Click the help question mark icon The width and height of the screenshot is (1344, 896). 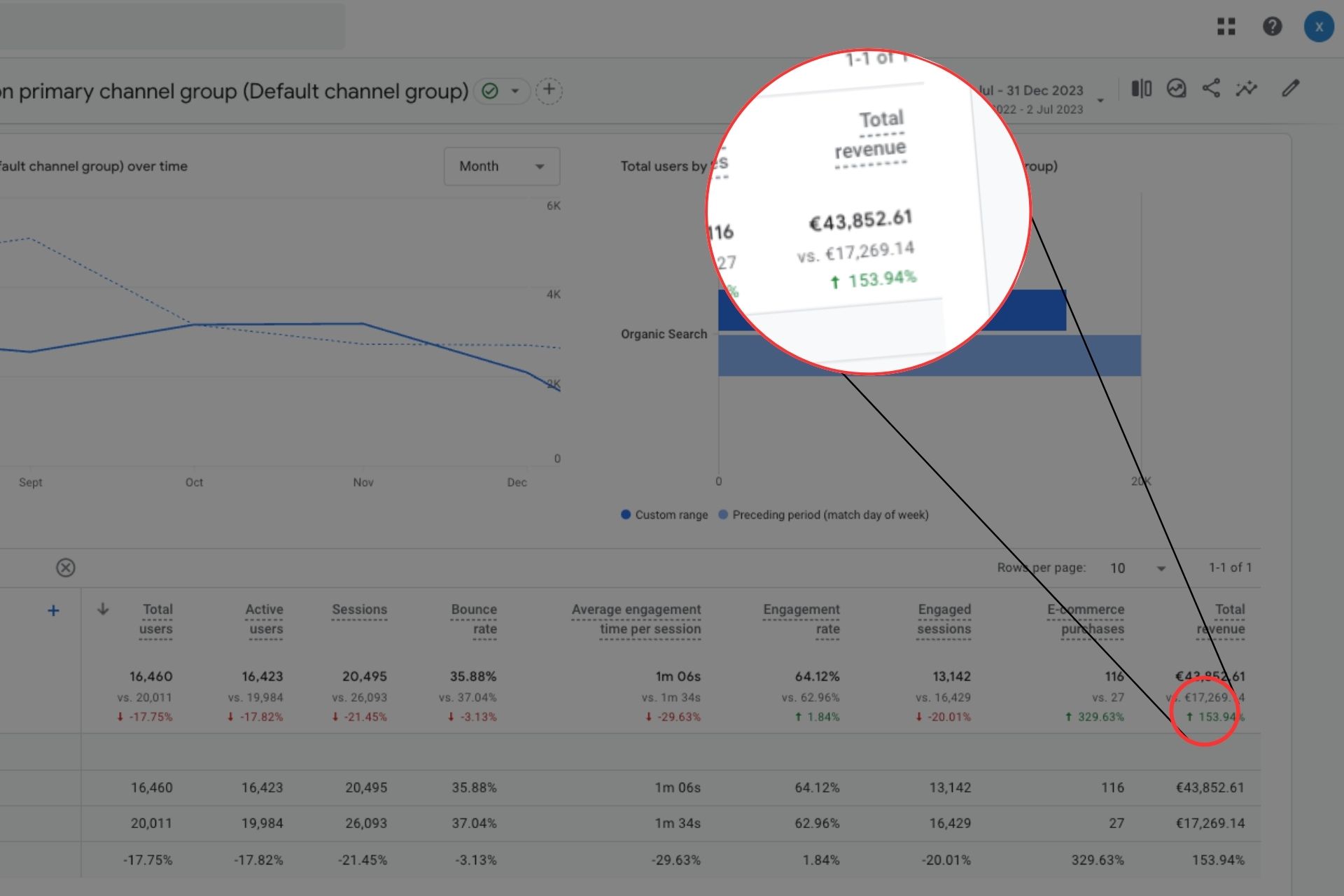(x=1272, y=27)
